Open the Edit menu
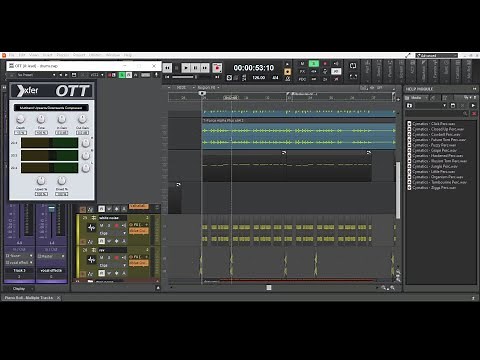The image size is (480, 360). tap(22, 55)
